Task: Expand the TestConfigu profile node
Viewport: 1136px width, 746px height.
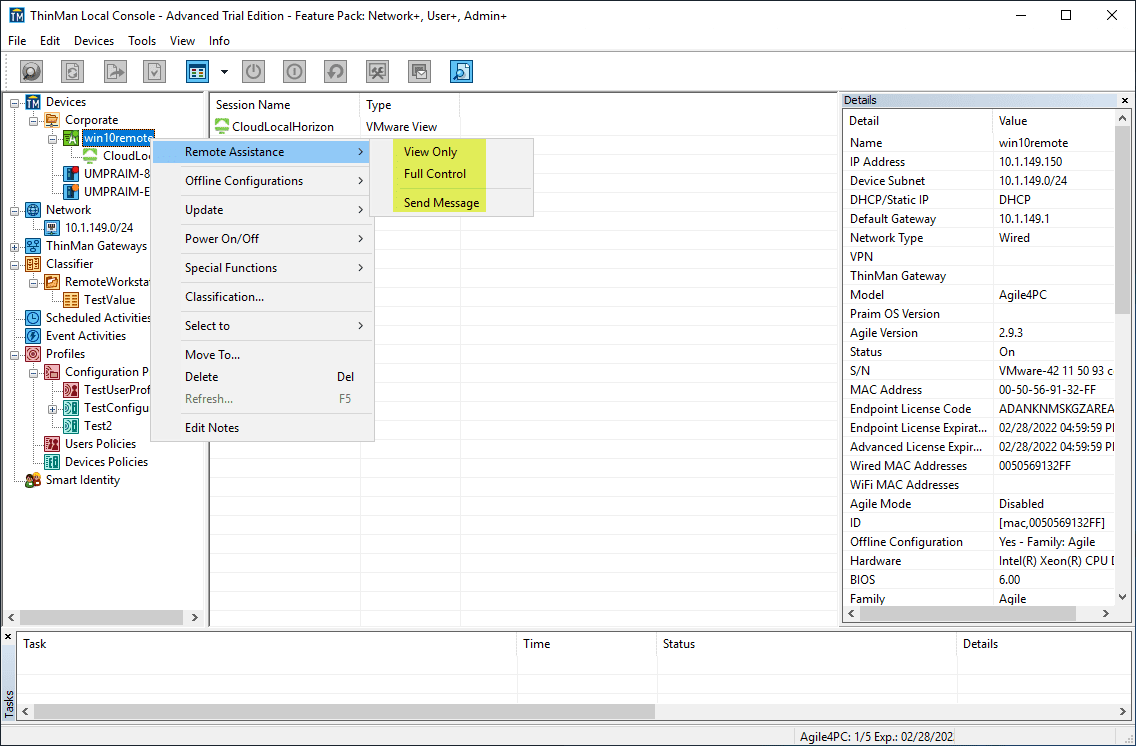Action: click(52, 409)
